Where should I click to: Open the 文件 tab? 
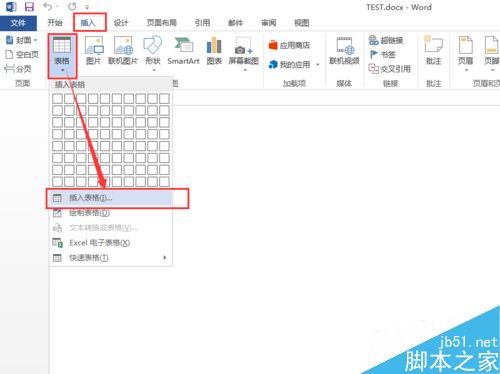pos(18,23)
